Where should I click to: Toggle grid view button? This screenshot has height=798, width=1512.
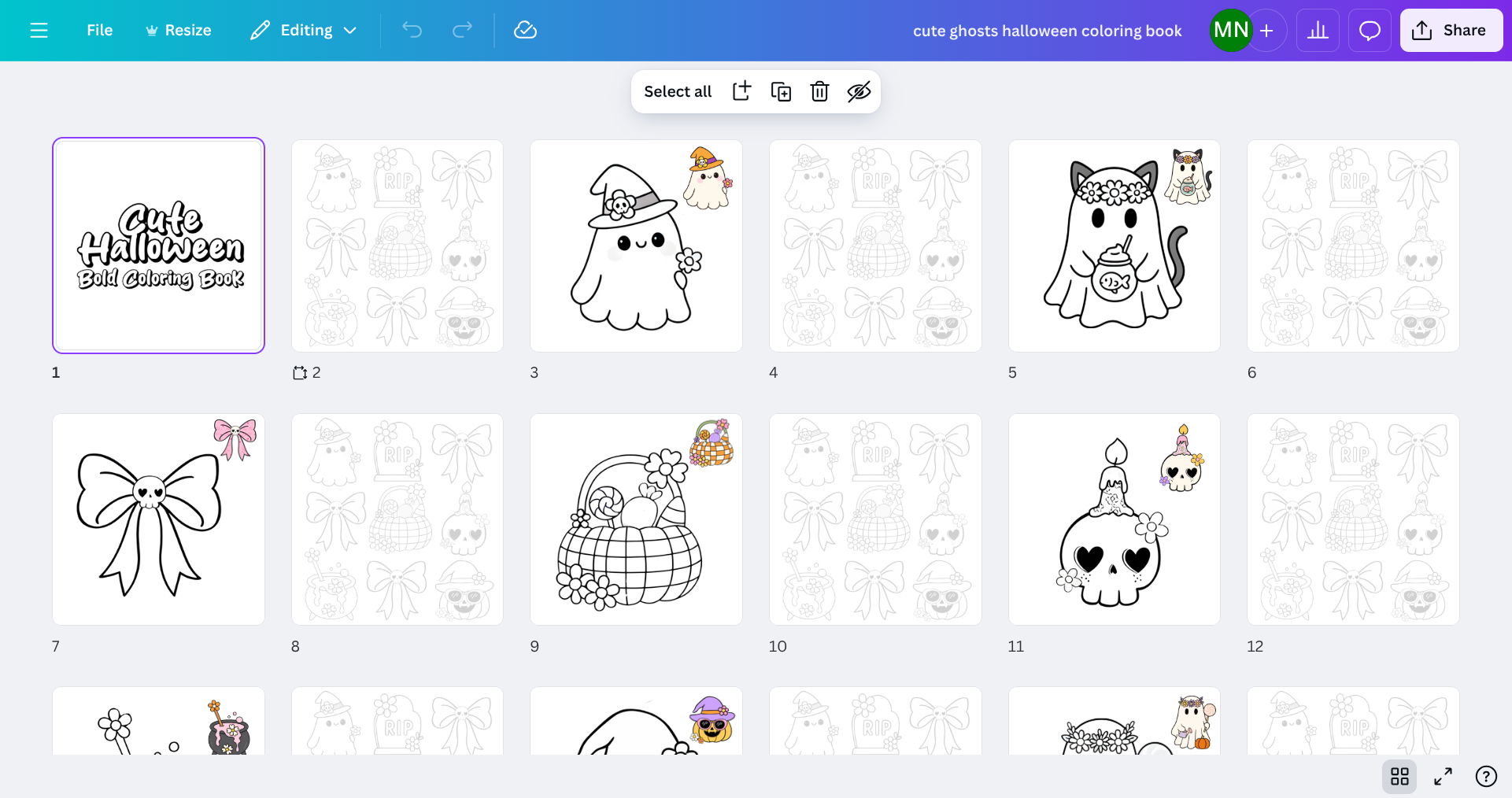pos(1399,777)
